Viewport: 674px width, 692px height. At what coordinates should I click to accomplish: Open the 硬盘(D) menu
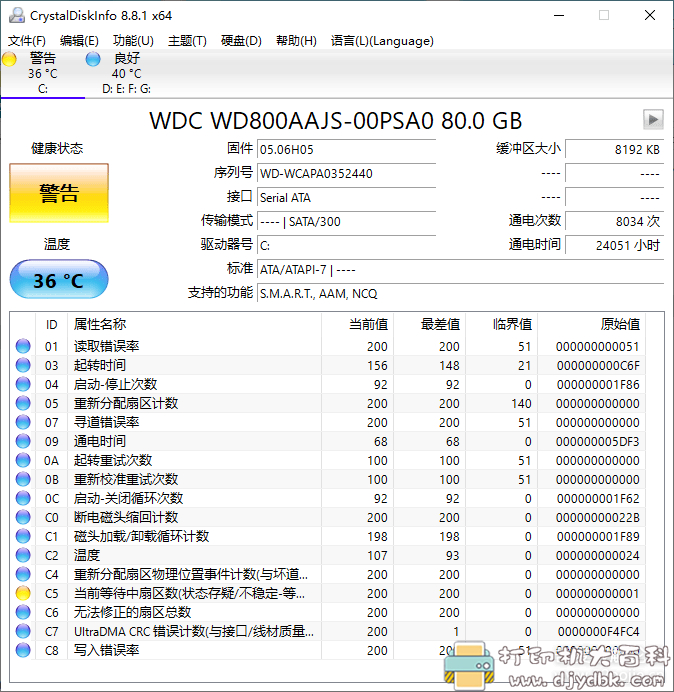pos(241,41)
